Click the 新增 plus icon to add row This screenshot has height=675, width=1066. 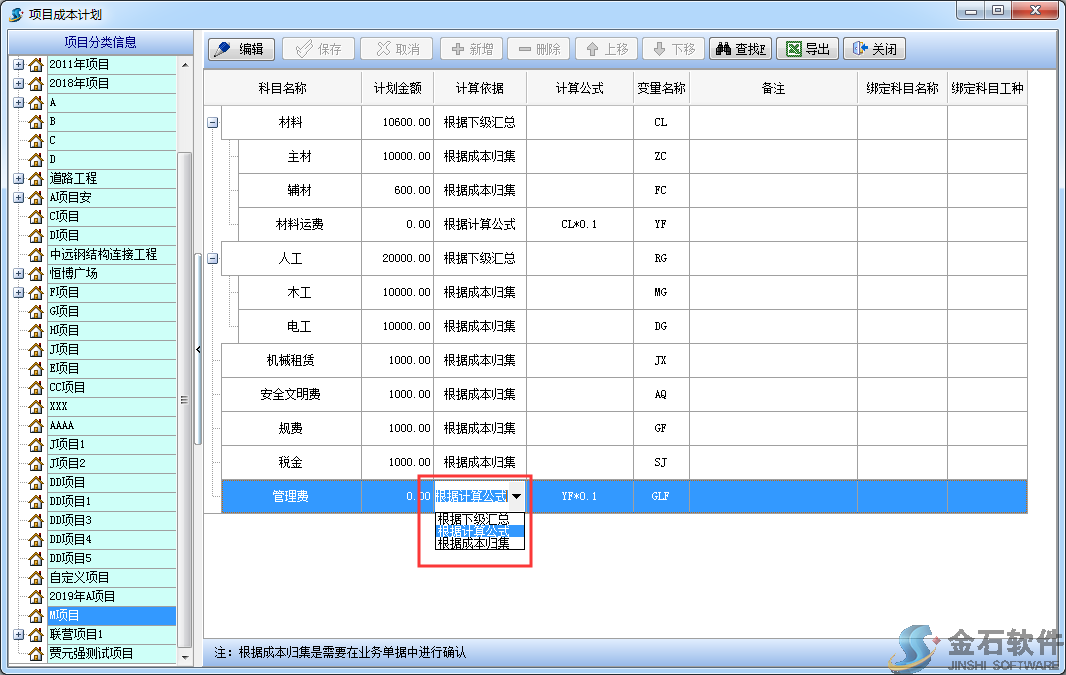(456, 48)
